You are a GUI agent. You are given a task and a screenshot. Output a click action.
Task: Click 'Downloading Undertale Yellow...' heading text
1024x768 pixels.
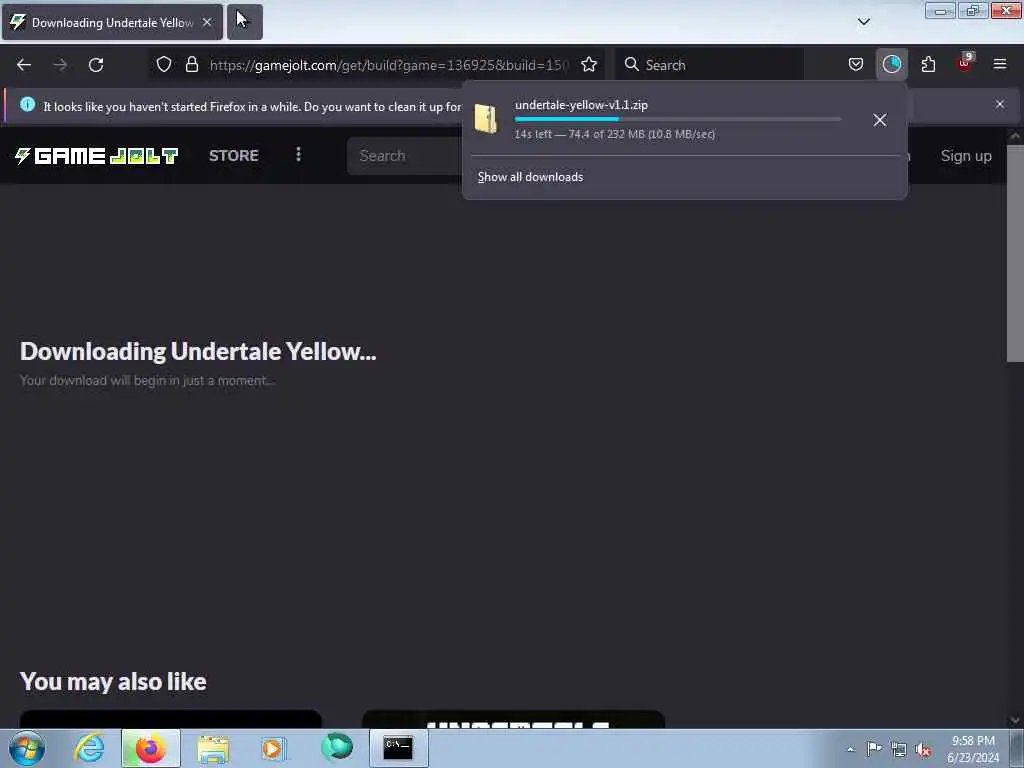click(x=198, y=351)
